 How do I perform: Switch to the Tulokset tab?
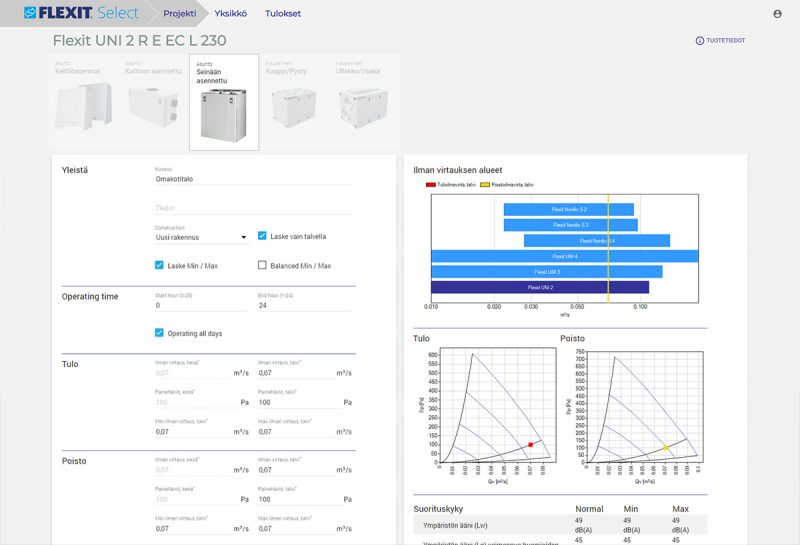click(283, 14)
